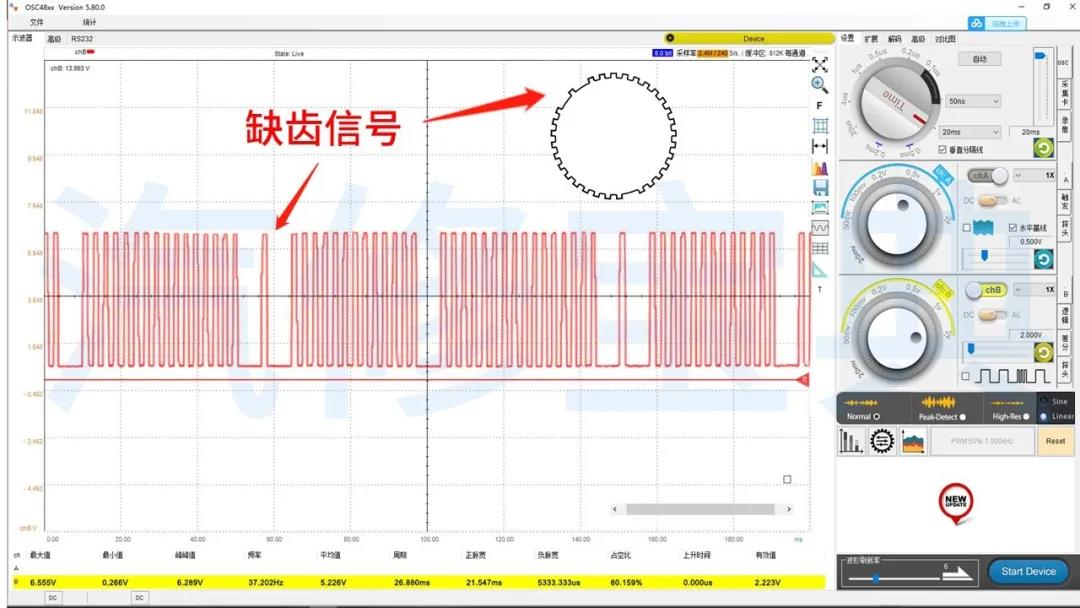Open the 扩展 tab in right panel
This screenshot has height=608, width=1080.
pyautogui.click(x=871, y=39)
